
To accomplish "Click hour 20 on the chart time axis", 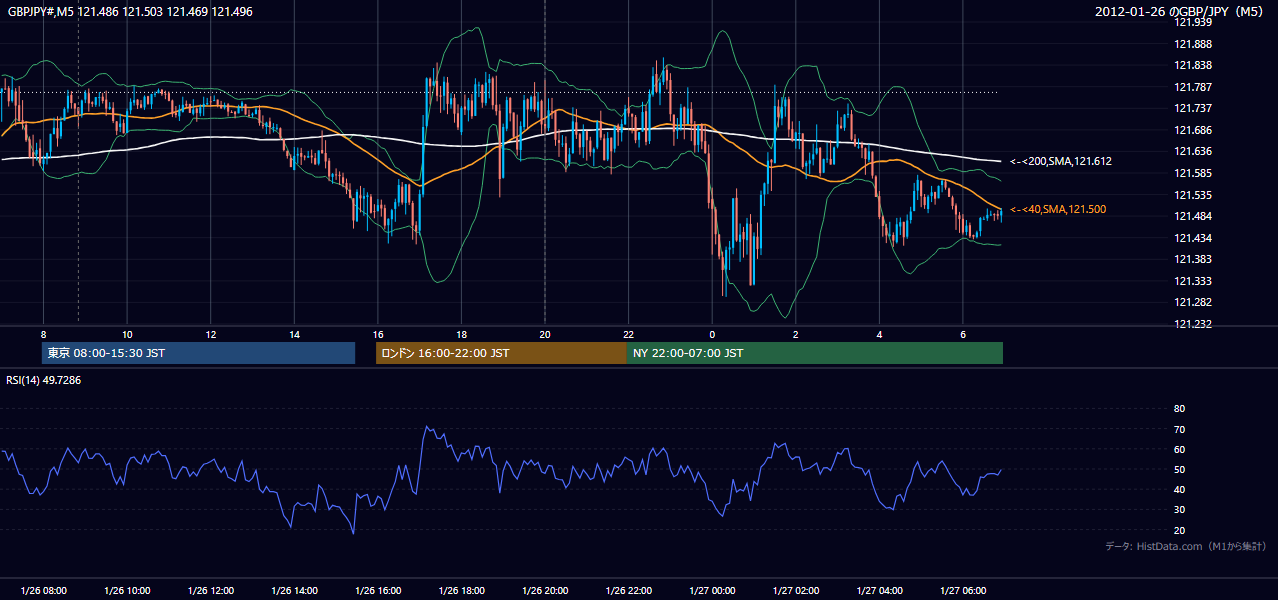I will tap(545, 334).
